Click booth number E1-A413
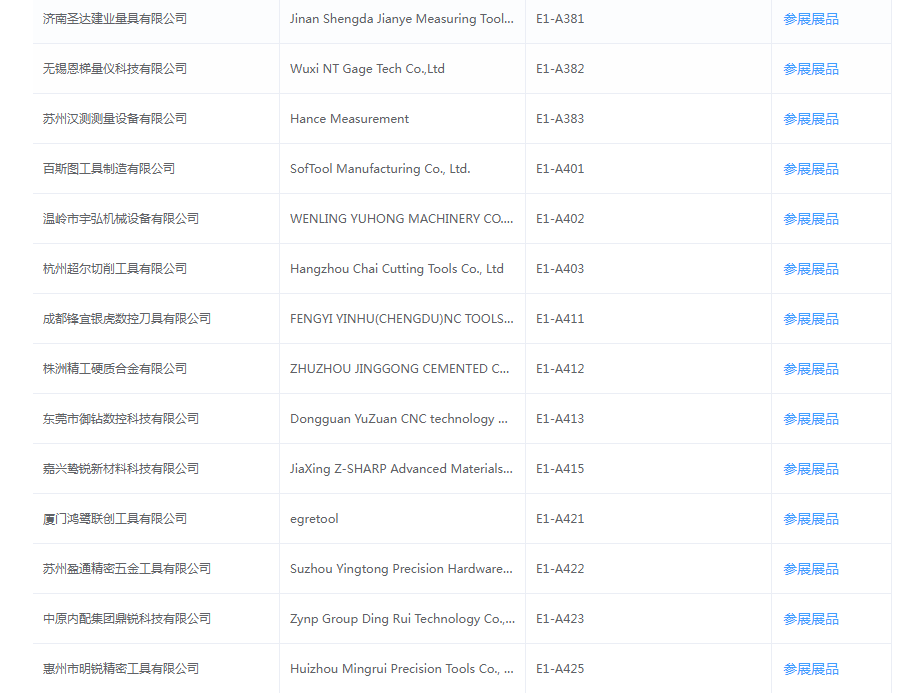907x693 pixels. click(560, 419)
